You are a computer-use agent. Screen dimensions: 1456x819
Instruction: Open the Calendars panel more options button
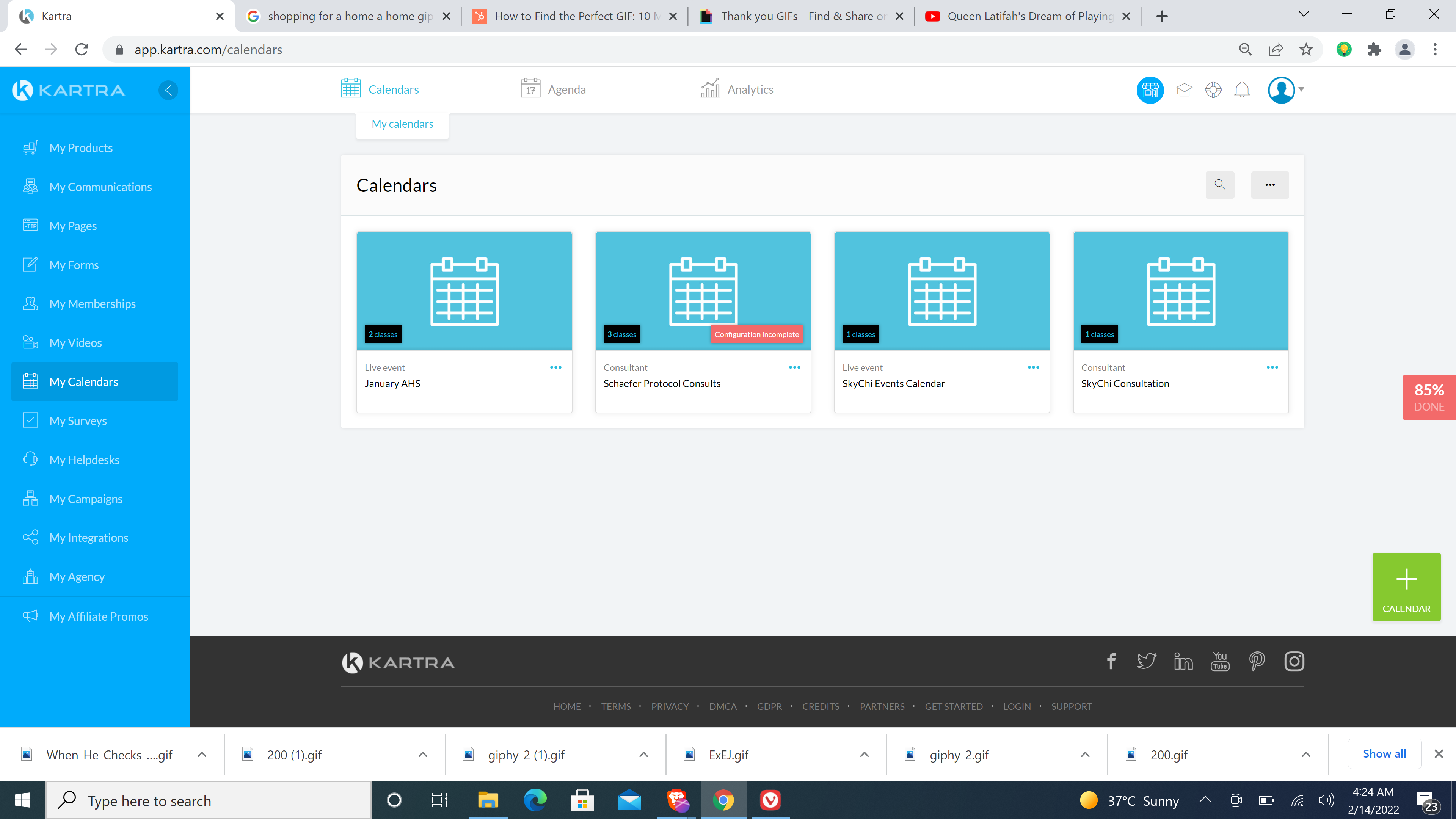(x=1269, y=185)
